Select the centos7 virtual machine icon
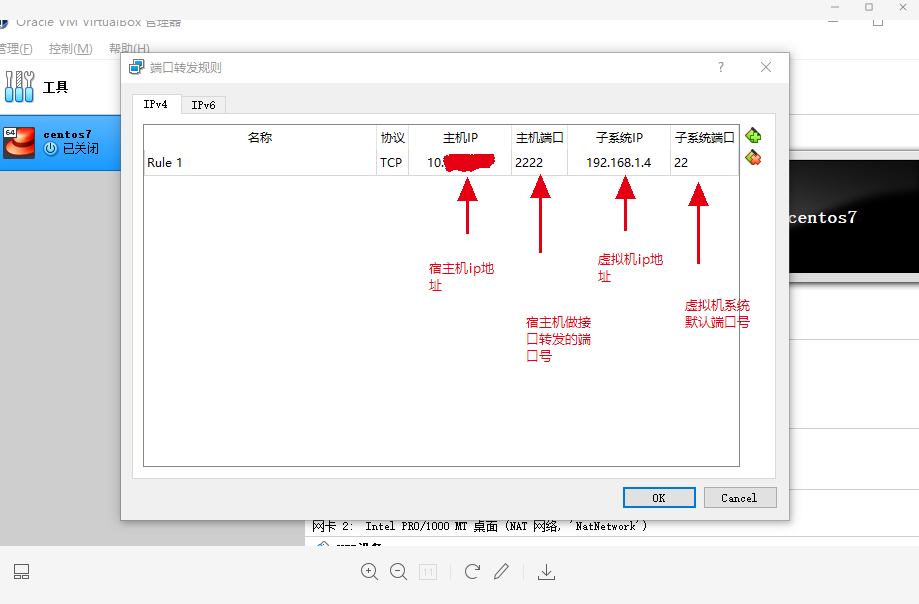919x604 pixels. 18,143
